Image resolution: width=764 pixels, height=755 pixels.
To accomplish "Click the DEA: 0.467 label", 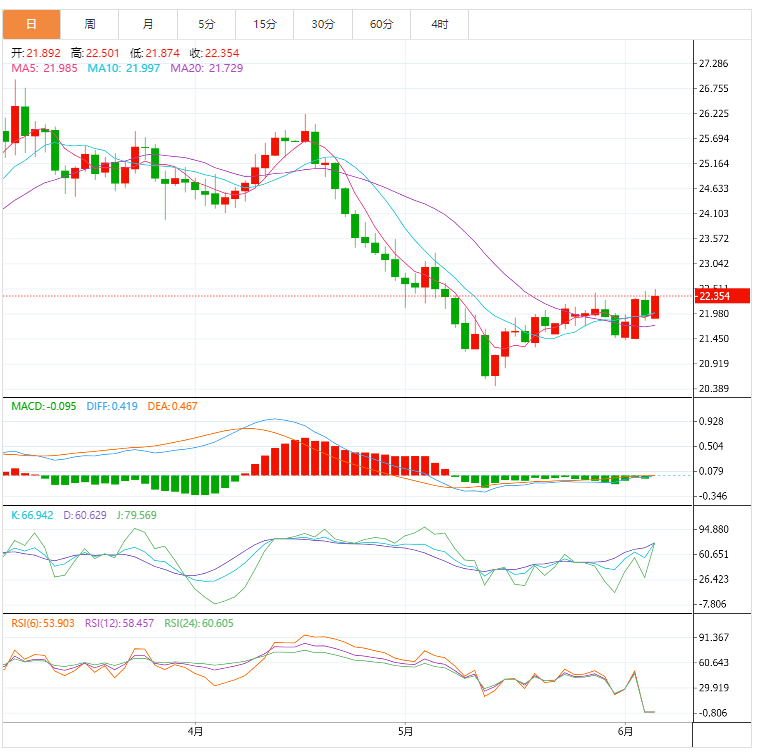I will [172, 406].
